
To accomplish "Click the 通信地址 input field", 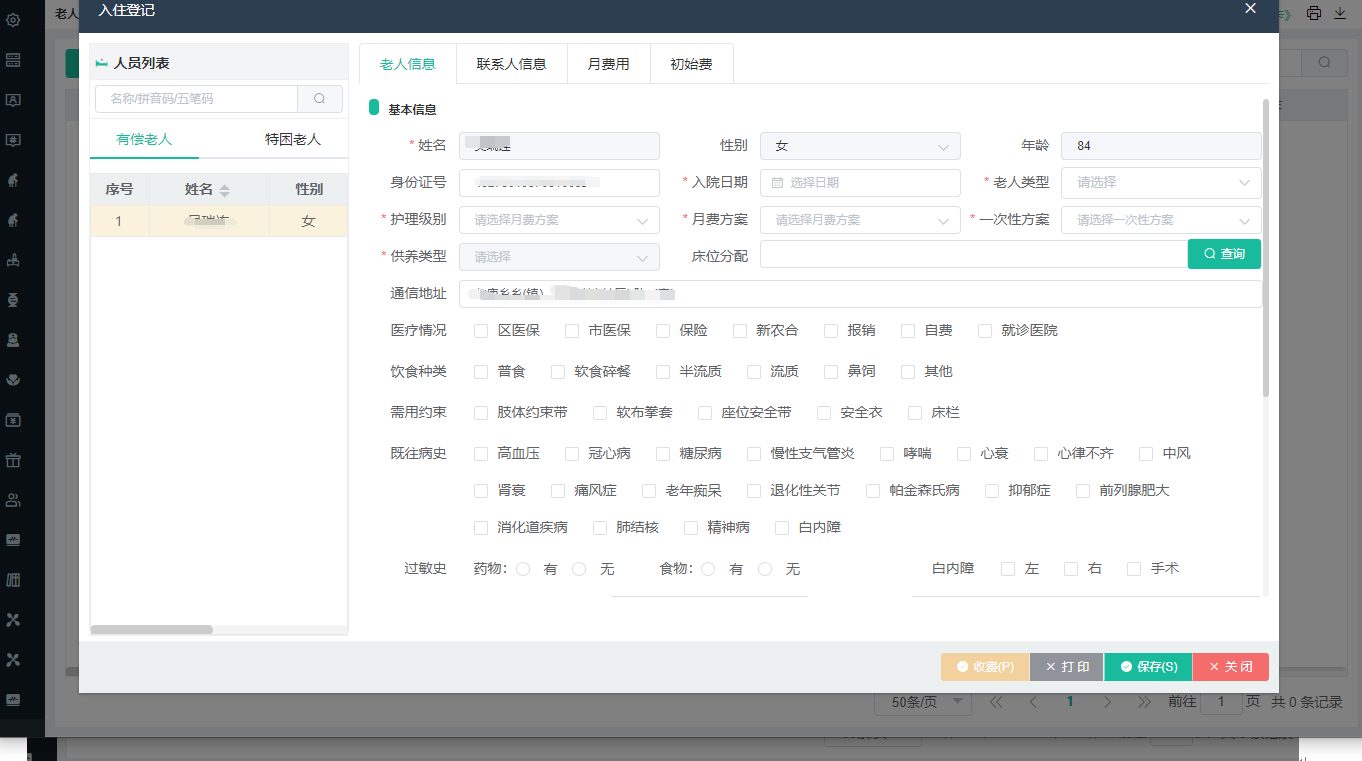I will pyautogui.click(x=860, y=294).
